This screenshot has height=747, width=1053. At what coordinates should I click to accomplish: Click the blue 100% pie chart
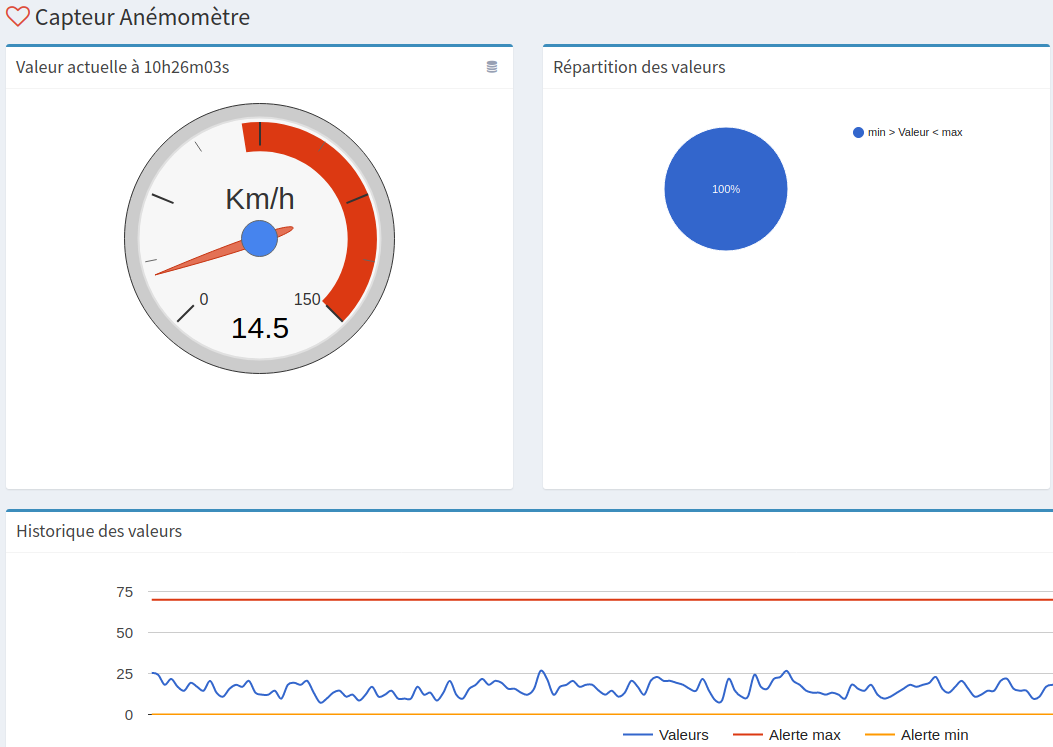pyautogui.click(x=726, y=189)
